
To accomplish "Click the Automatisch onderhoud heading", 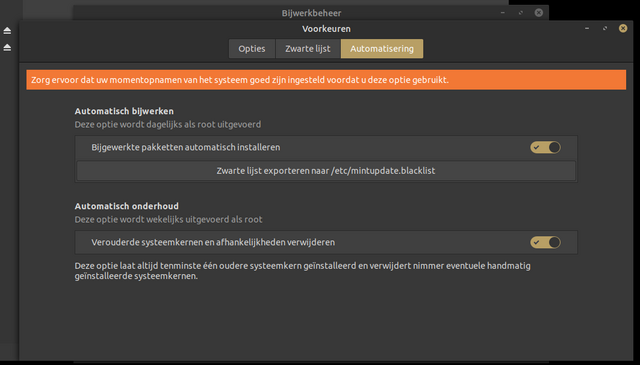I will pos(127,206).
